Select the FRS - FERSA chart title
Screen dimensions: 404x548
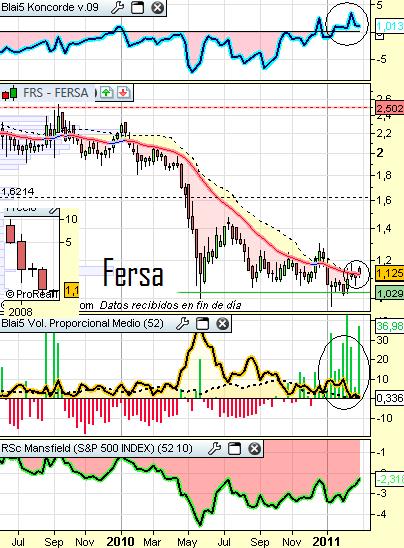(x=56, y=93)
